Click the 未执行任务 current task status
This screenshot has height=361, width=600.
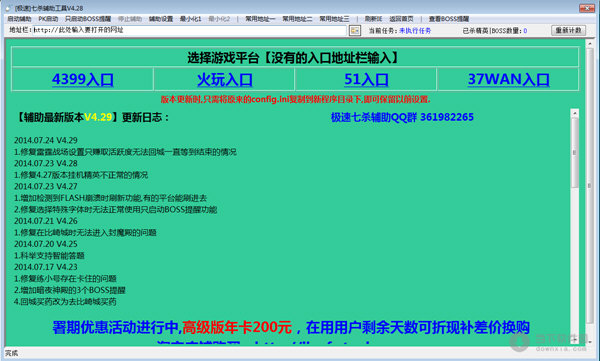click(415, 31)
